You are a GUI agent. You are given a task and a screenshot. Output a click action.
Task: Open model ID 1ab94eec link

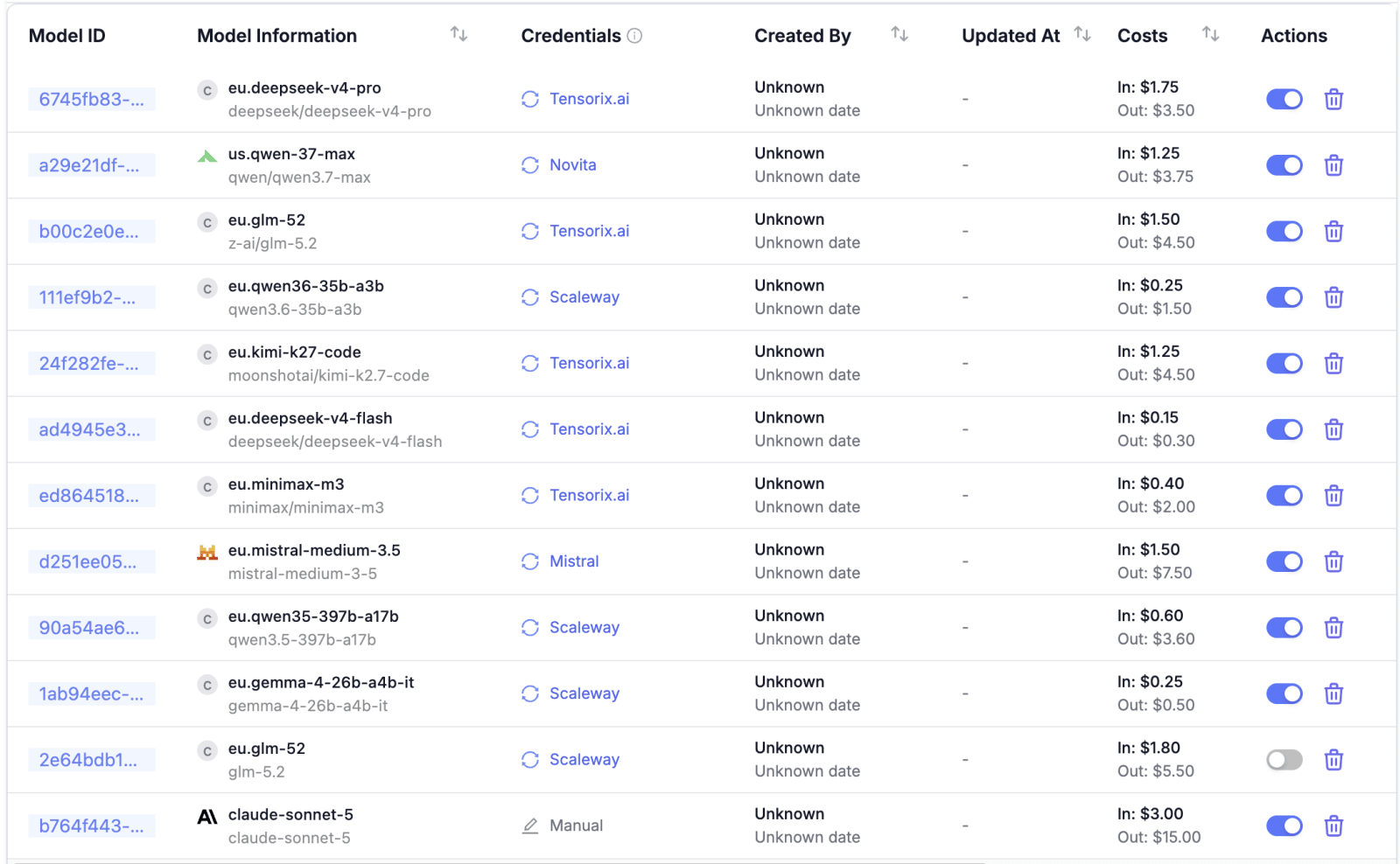[92, 693]
